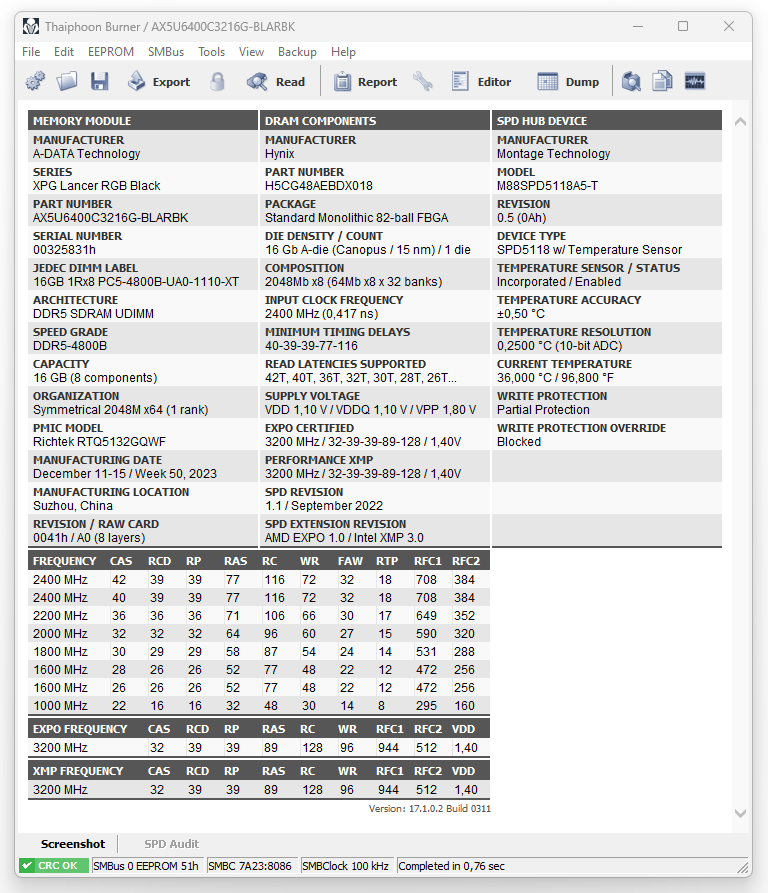Click the waveform monitor icon in toolbar
The image size is (768, 893).
click(x=695, y=81)
